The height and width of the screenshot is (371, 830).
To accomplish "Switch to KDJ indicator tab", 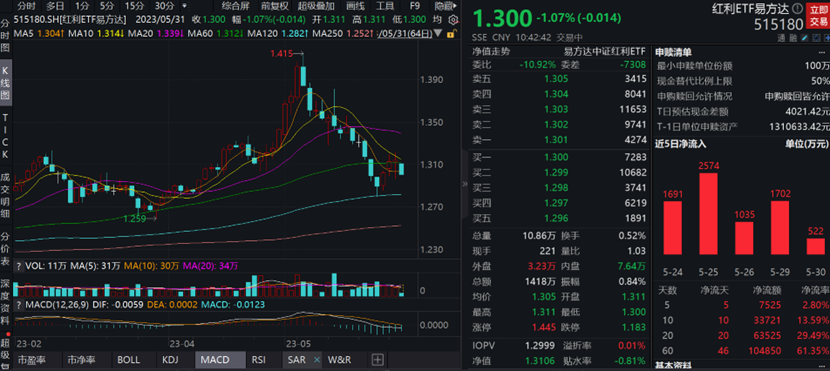I will (170, 360).
